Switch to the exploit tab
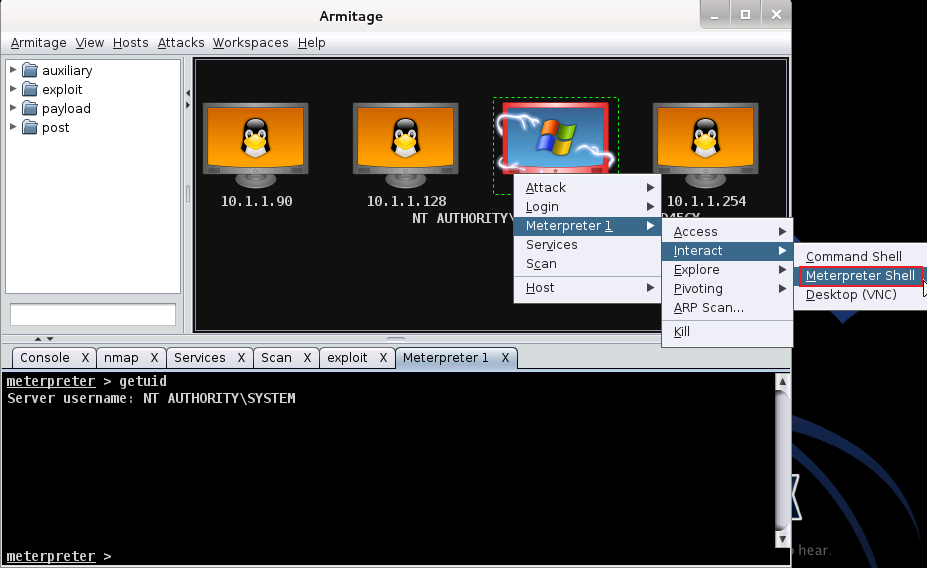 pyautogui.click(x=347, y=358)
